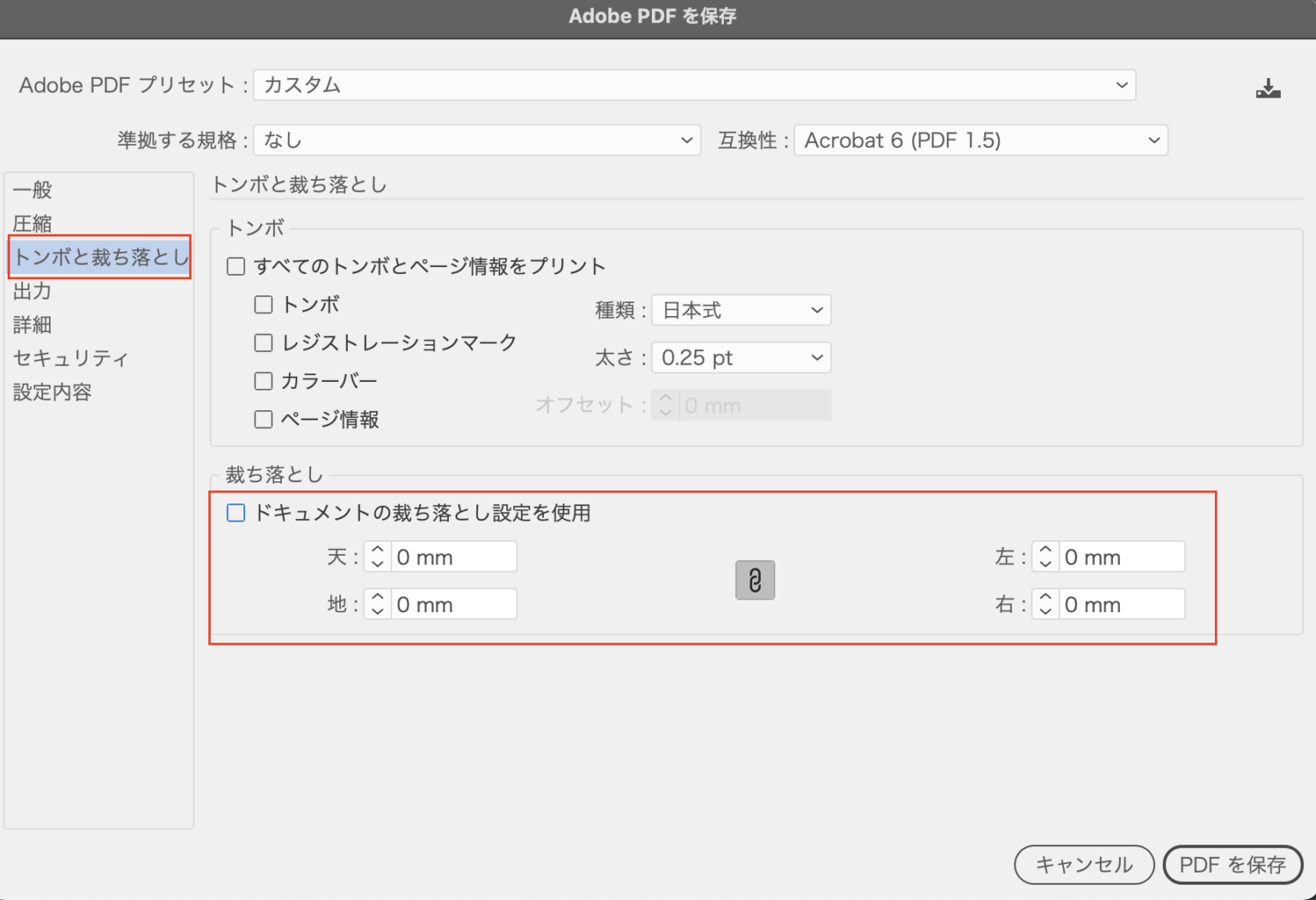Screen dimensions: 1316x900
Task: Increment the 左 bleed value stepper
Action: [x=1044, y=551]
